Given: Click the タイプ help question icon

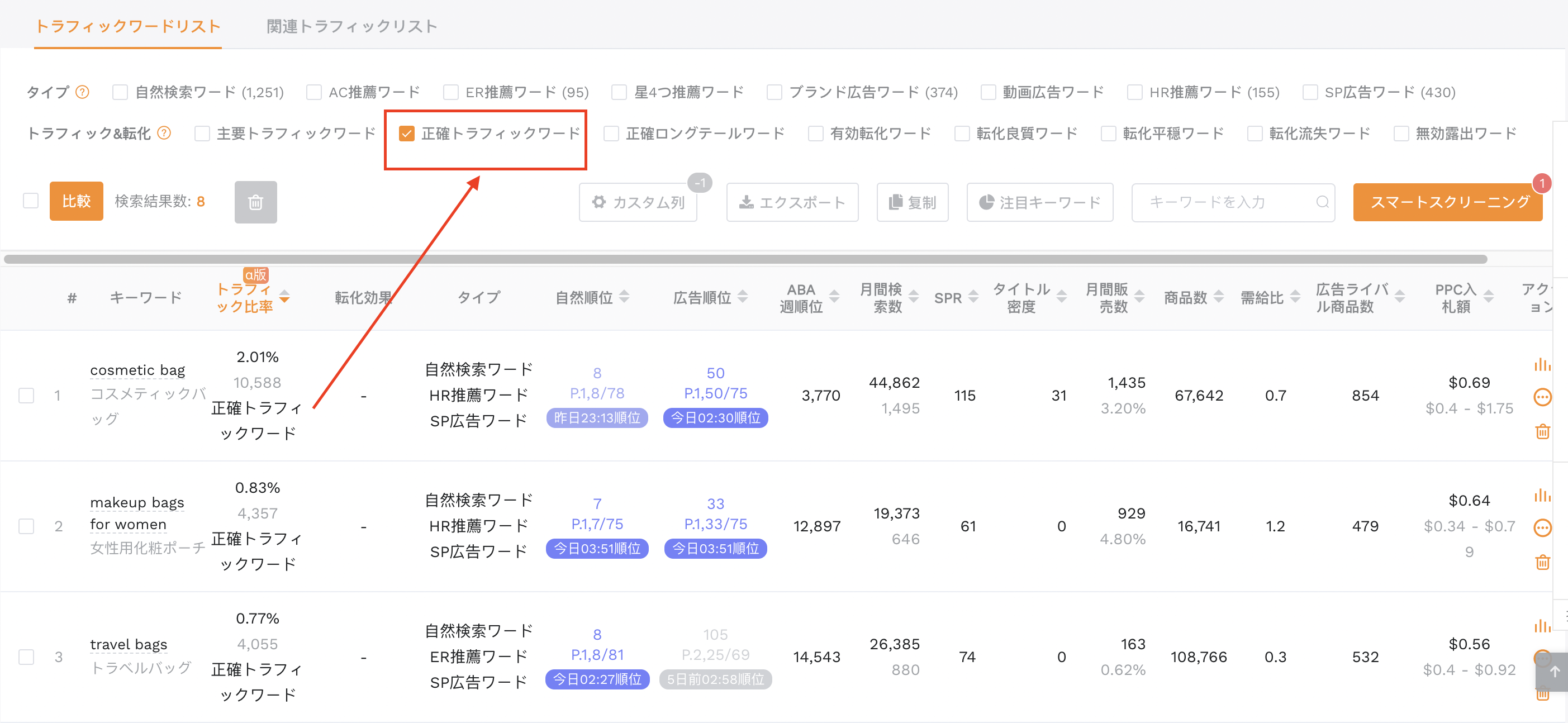Looking at the screenshot, I should pyautogui.click(x=82, y=92).
